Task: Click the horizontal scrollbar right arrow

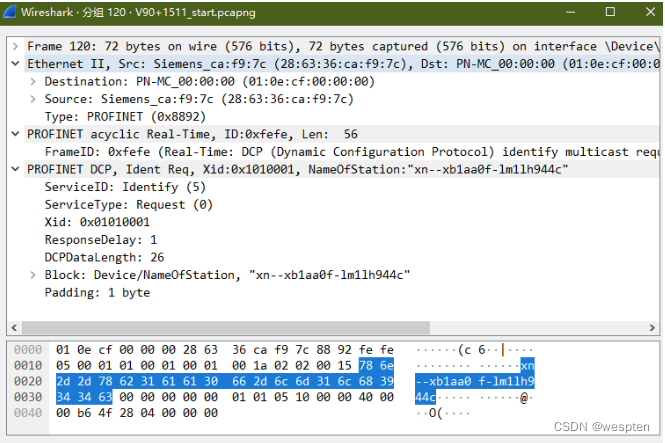Action: point(652,328)
